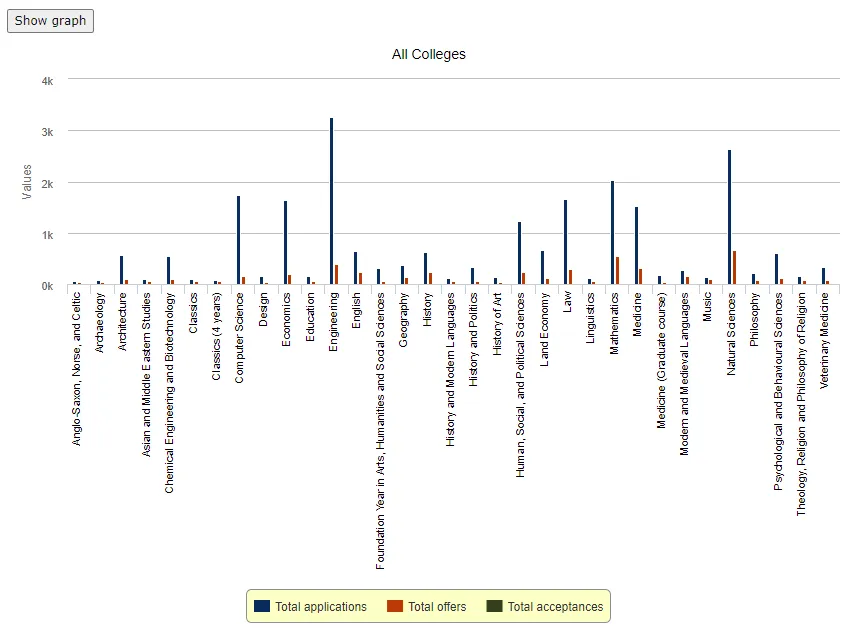
Task: Click the Law applications bar
Action: point(566,242)
